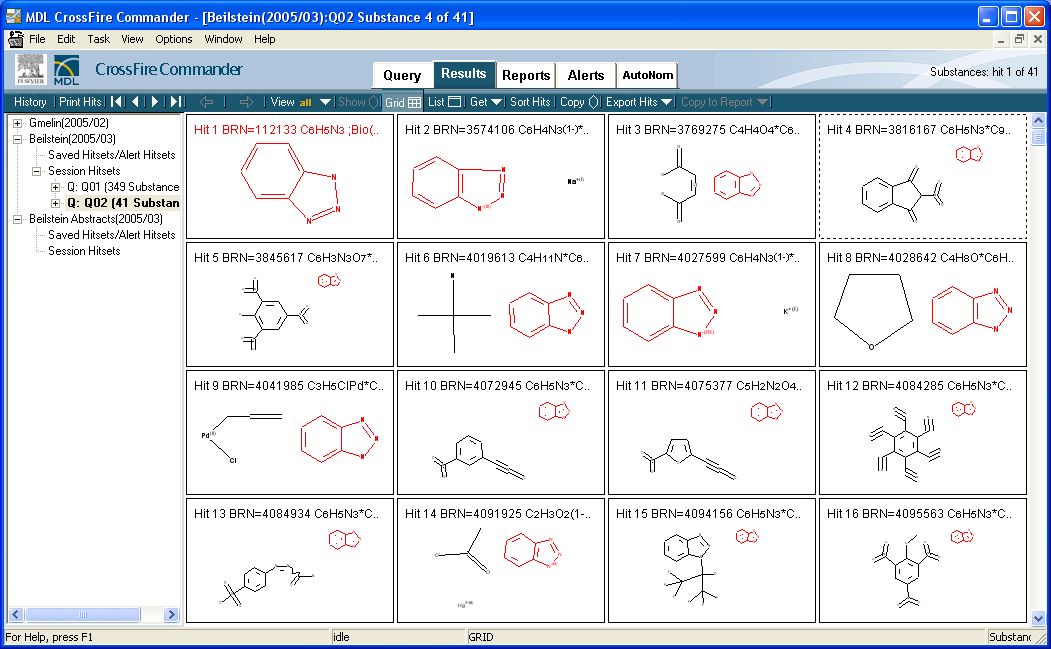This screenshot has width=1051, height=649.
Task: Switch results to List view
Action: (444, 102)
